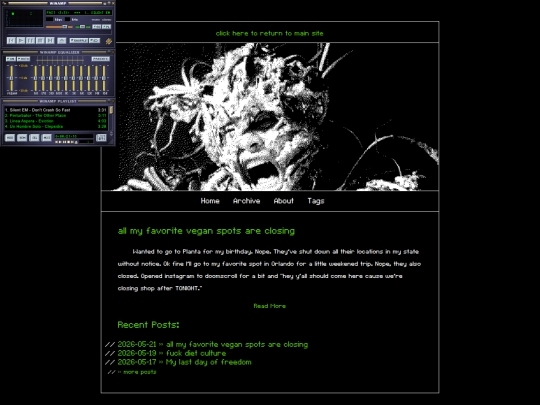Adjust the Winamp balance slider

tap(82, 27)
